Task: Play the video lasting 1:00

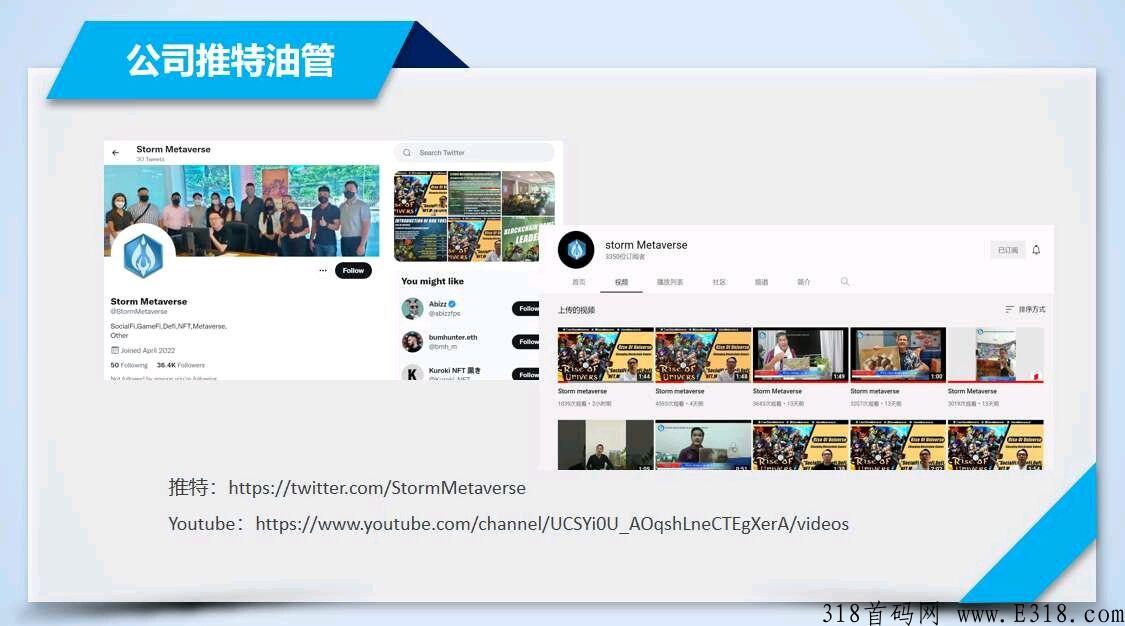Action: [x=898, y=355]
